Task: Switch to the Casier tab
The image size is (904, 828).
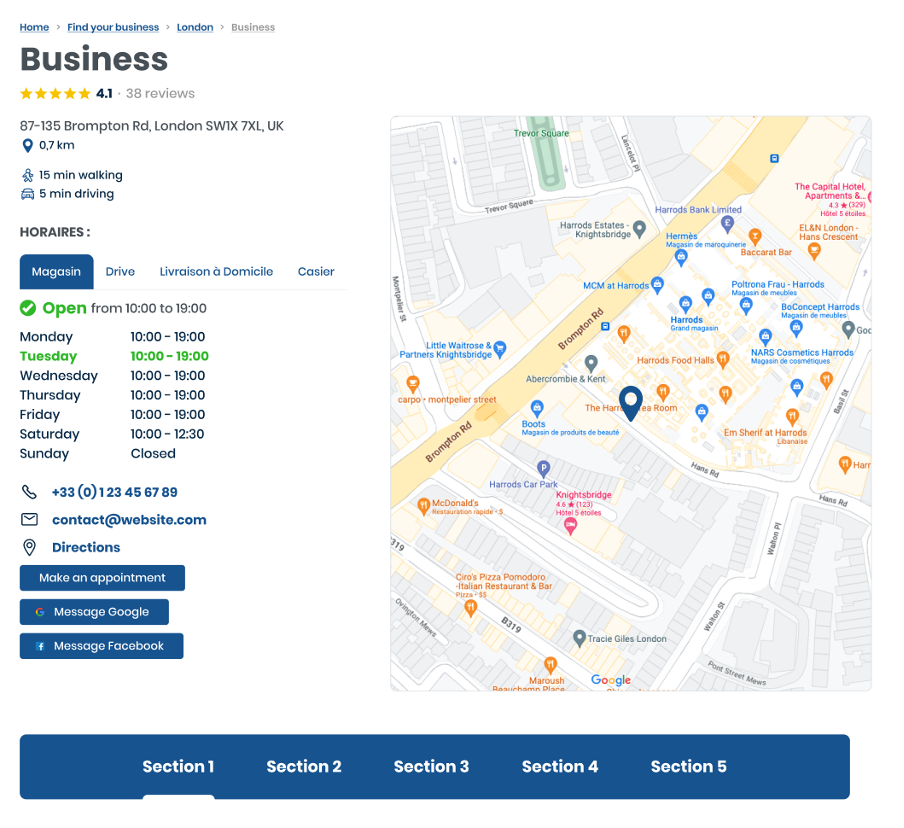Action: pyautogui.click(x=316, y=272)
